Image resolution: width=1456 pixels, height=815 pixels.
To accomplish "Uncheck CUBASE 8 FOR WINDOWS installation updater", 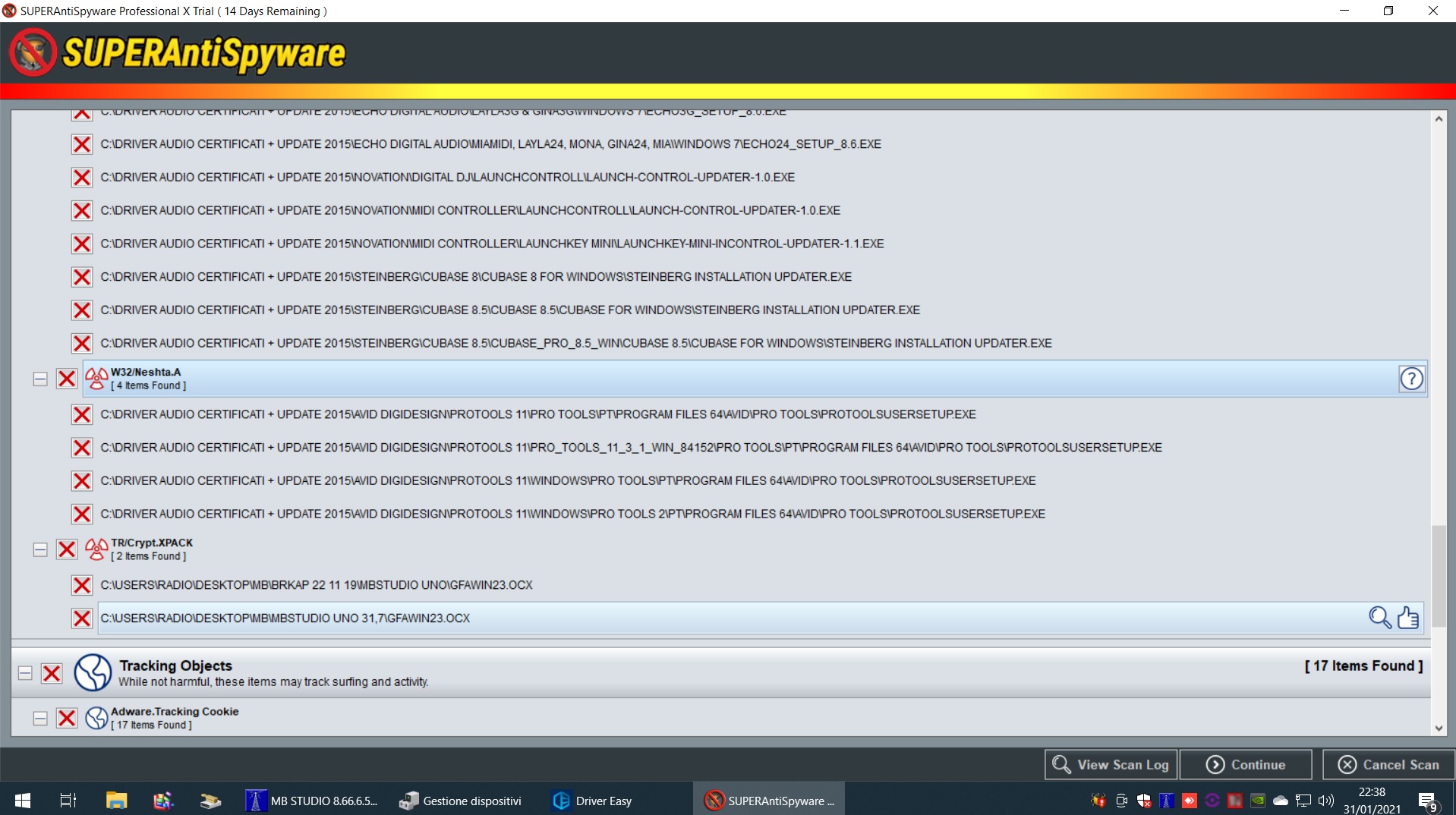I will 82,277.
